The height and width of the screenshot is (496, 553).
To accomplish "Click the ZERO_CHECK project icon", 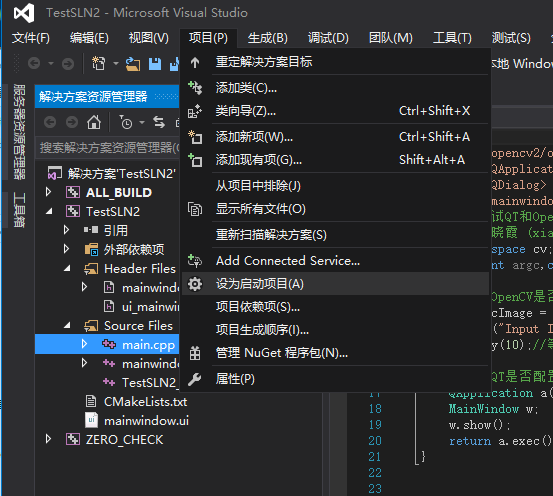I will (x=73, y=440).
